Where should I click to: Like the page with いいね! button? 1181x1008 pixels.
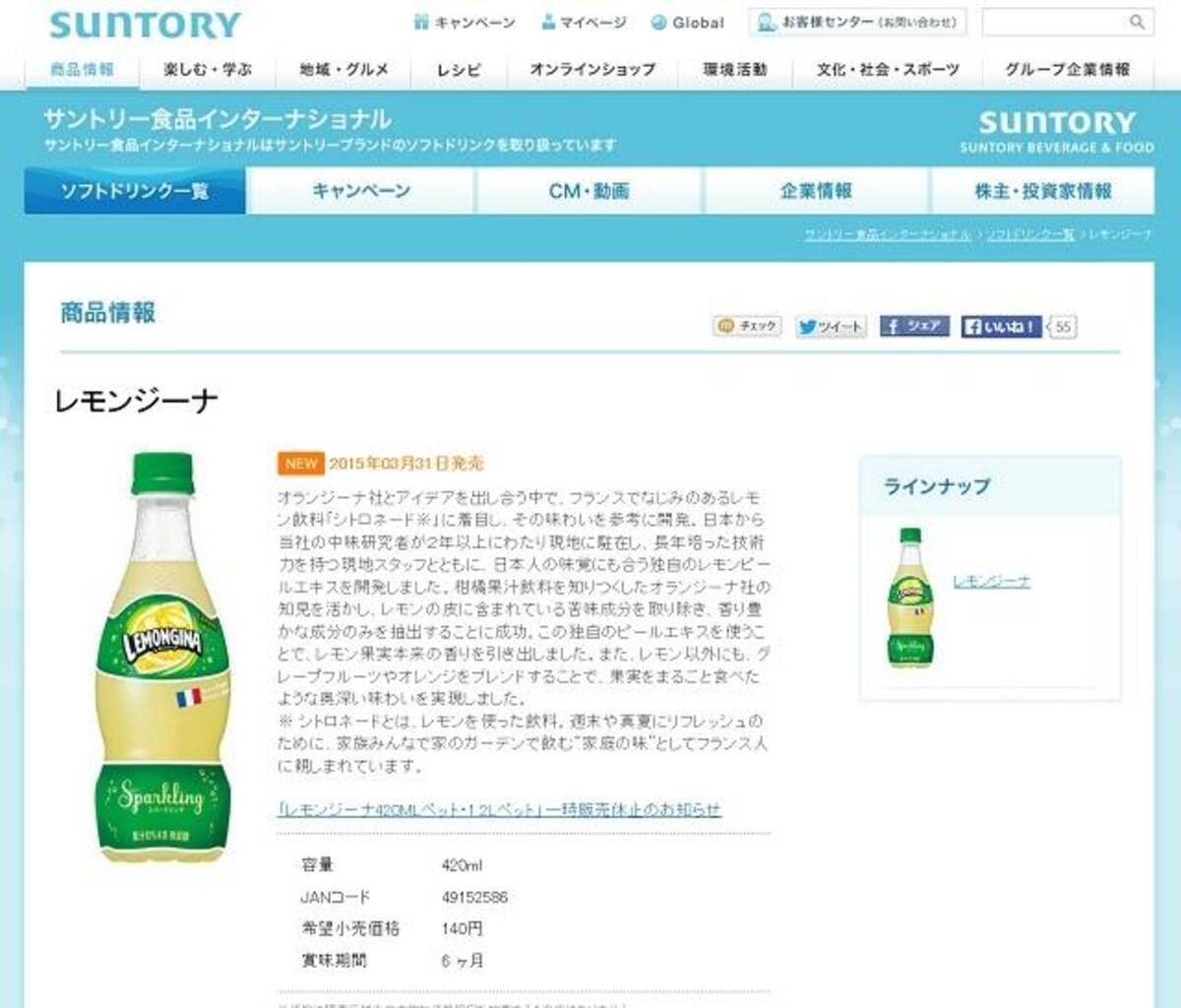pos(1001,326)
